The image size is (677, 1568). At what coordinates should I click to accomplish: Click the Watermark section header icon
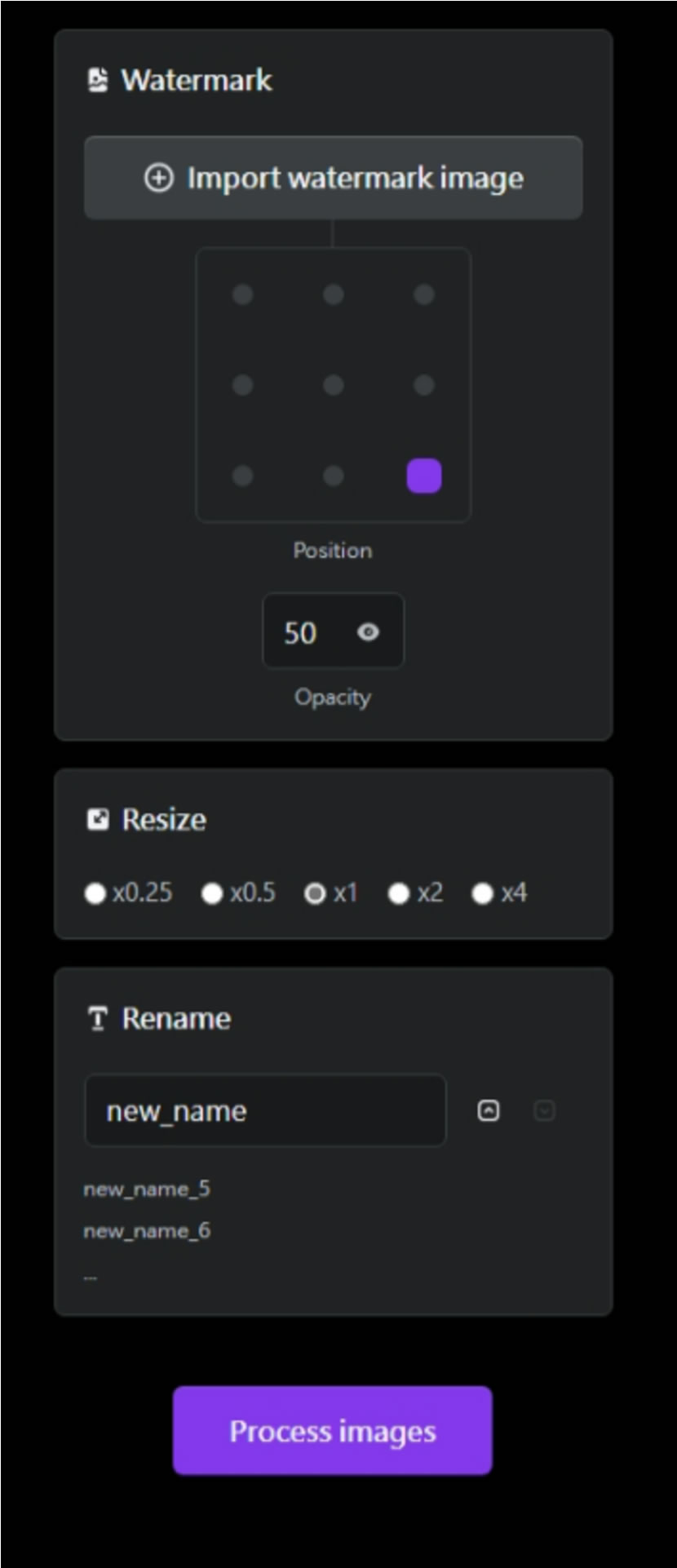point(98,80)
